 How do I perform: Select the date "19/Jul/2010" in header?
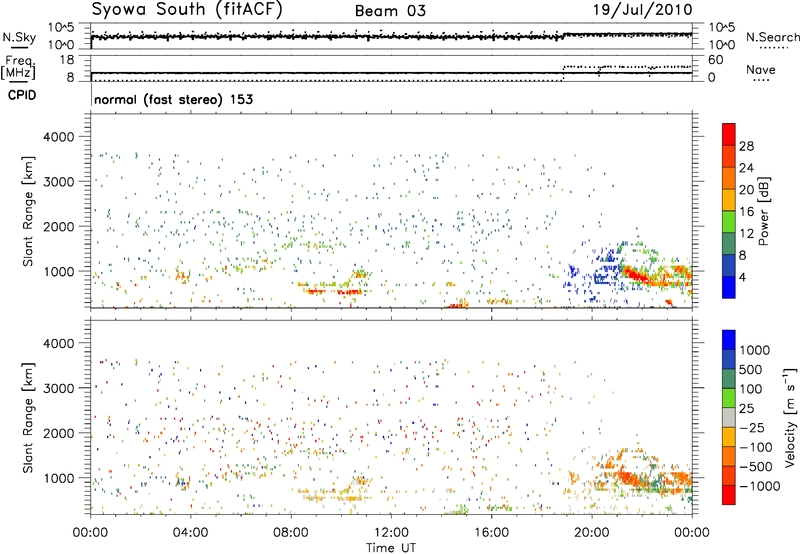point(642,10)
